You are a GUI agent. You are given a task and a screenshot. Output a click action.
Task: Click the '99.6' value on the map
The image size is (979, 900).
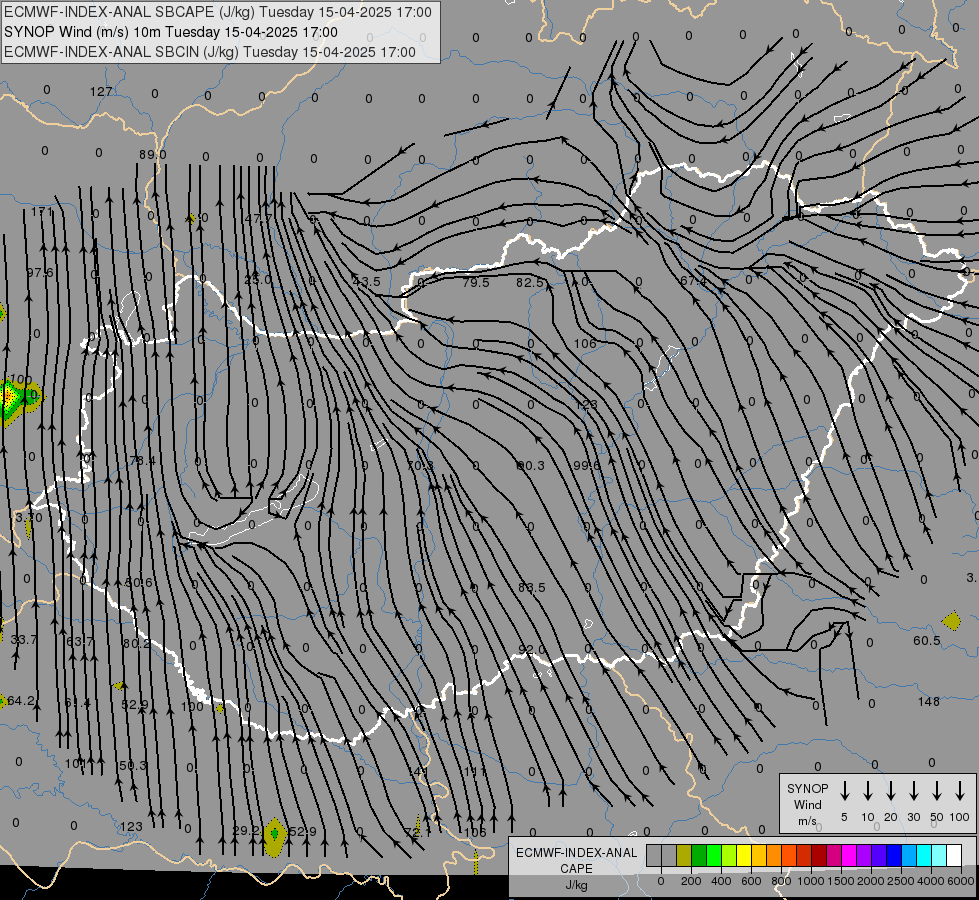click(x=586, y=465)
